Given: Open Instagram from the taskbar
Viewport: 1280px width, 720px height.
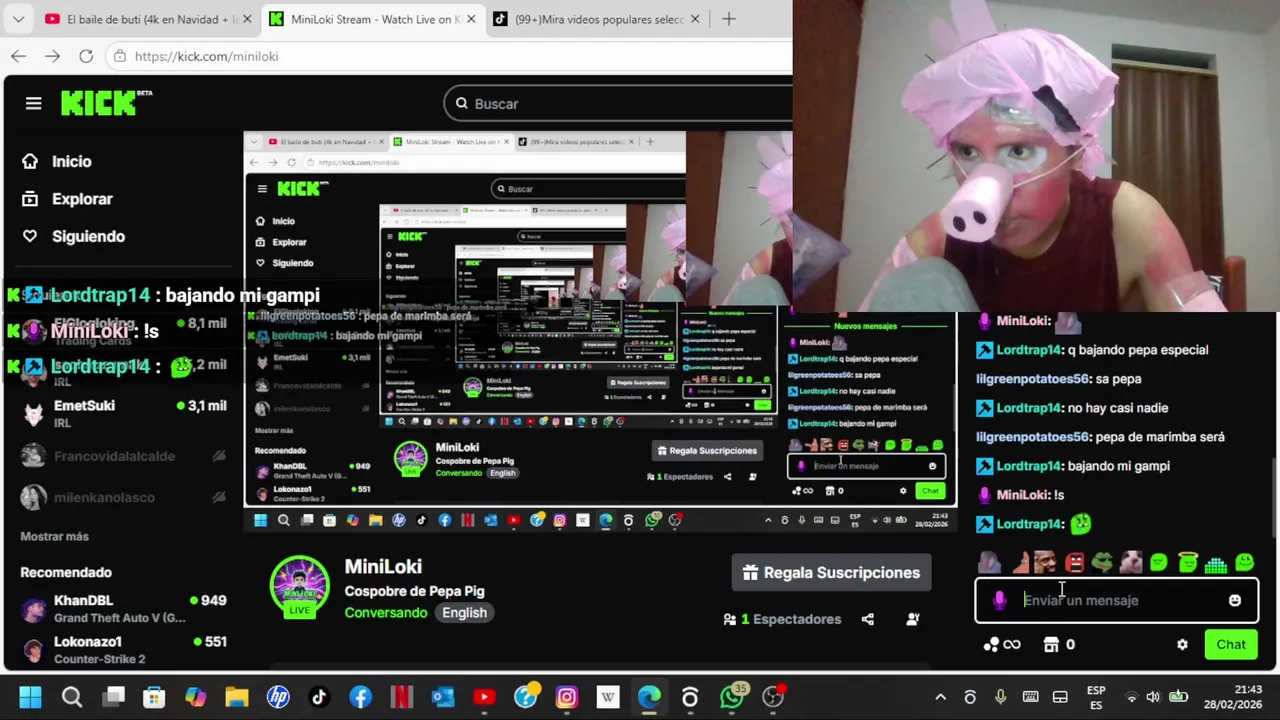Looking at the screenshot, I should tap(567, 697).
